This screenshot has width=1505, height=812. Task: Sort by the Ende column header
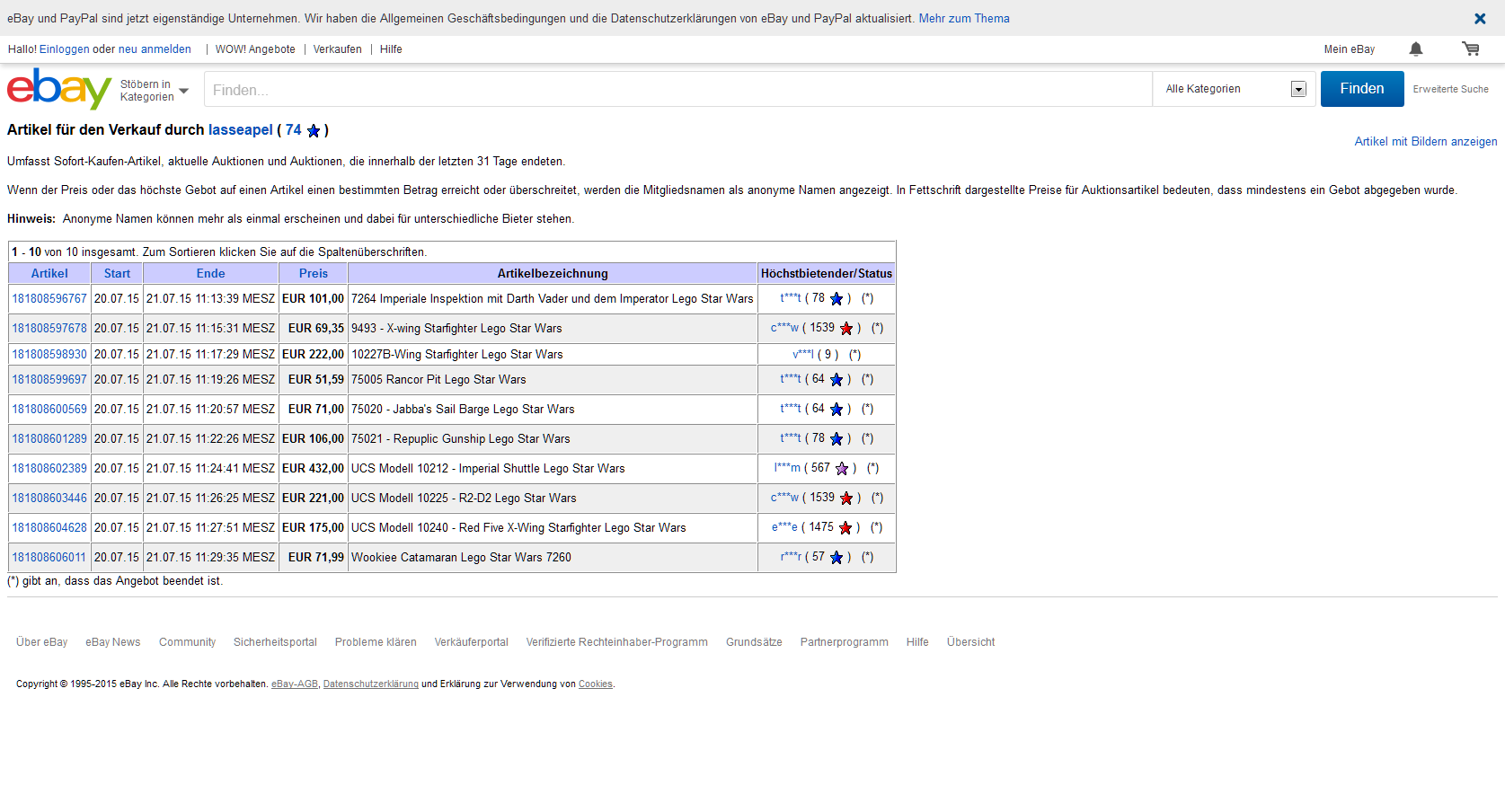[211, 274]
